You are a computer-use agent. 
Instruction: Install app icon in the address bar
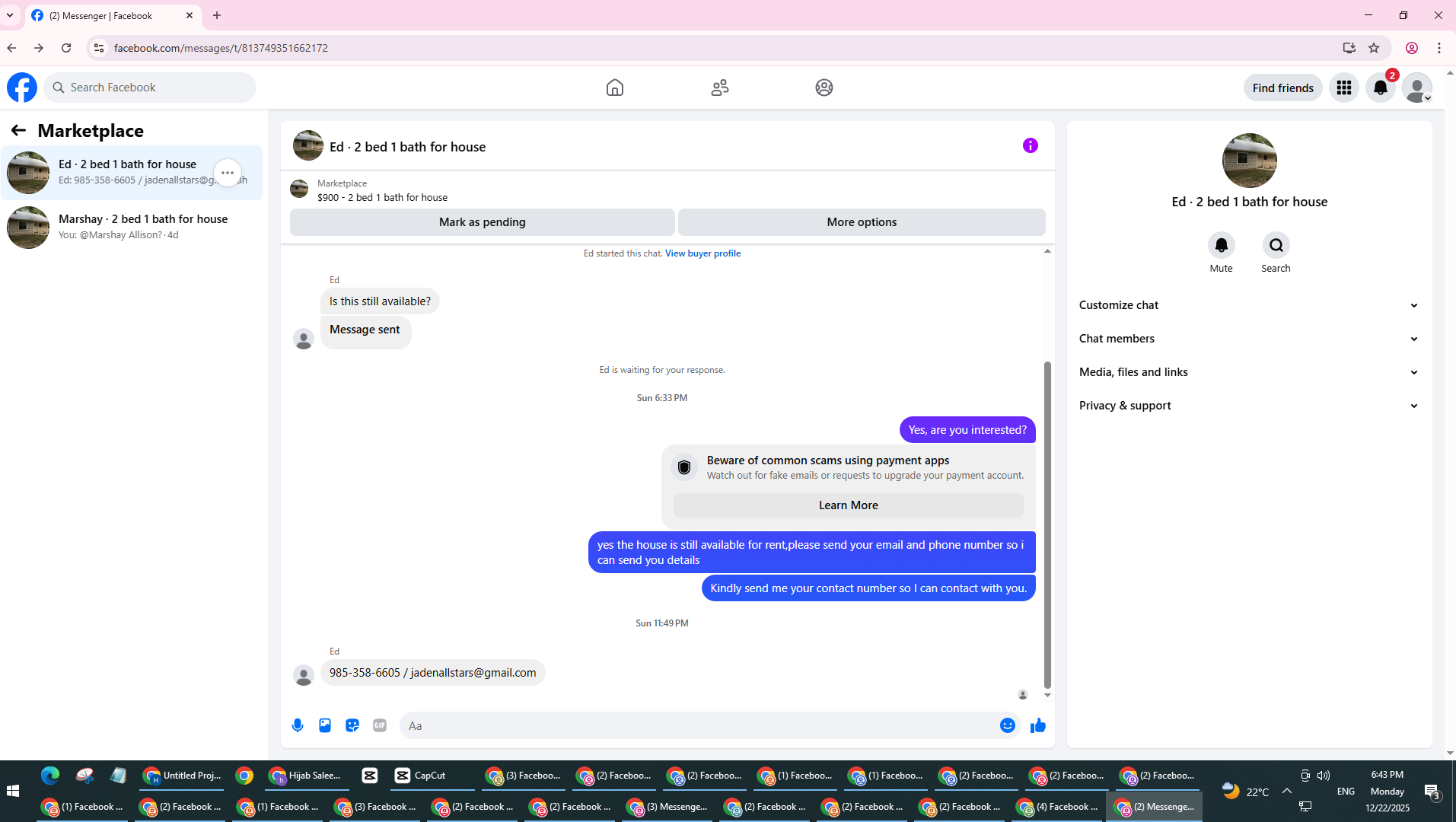pos(1349,48)
